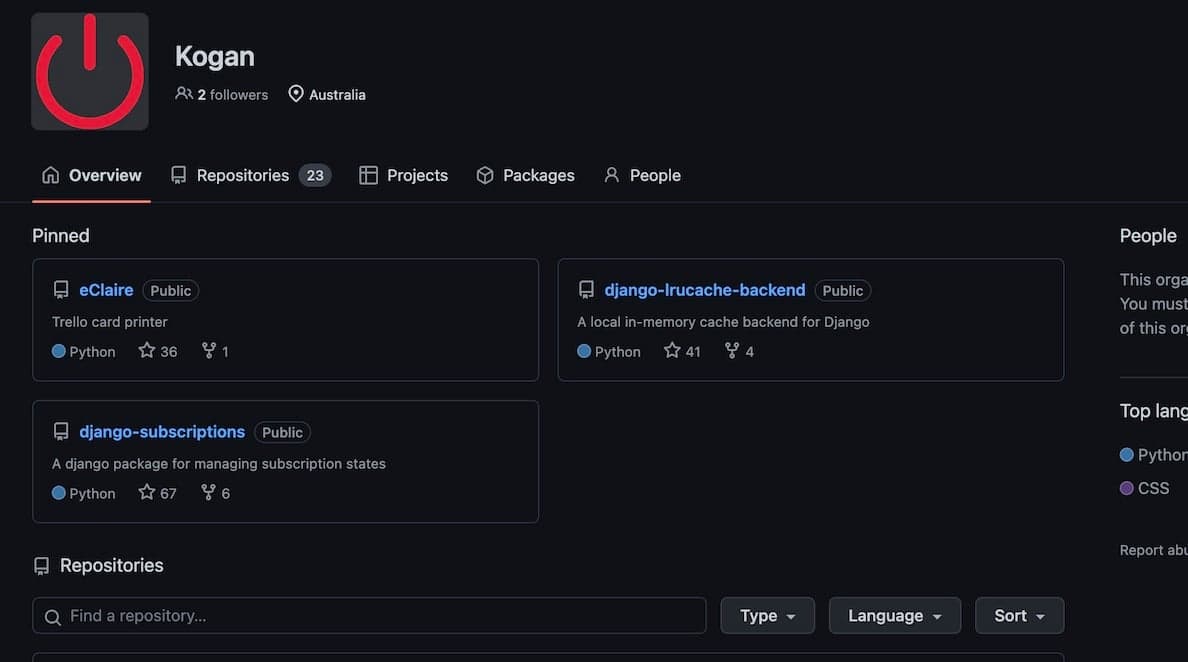This screenshot has height=662, width=1188.
Task: Click the eClaire repository icon
Action: [61, 290]
